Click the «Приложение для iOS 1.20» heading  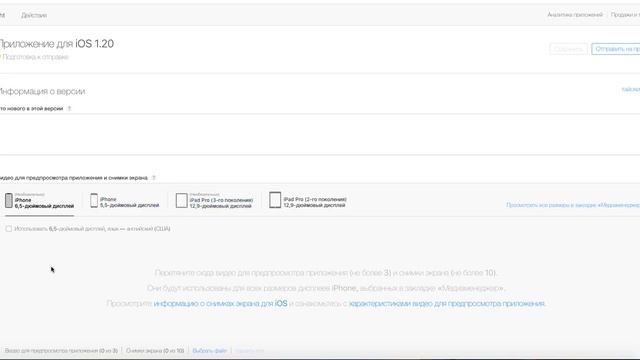tap(56, 44)
